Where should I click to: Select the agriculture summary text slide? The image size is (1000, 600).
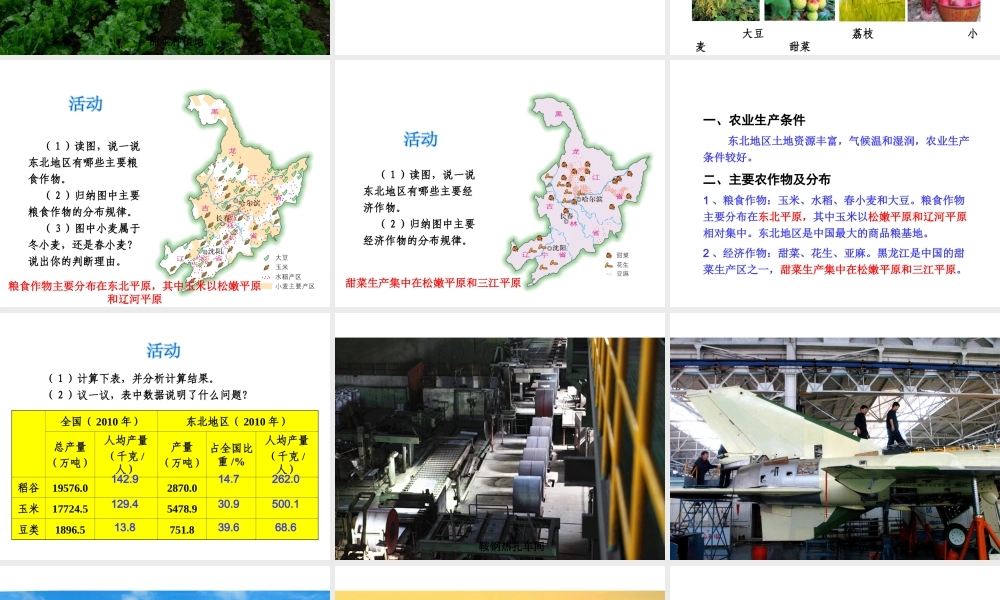pyautogui.click(x=835, y=184)
